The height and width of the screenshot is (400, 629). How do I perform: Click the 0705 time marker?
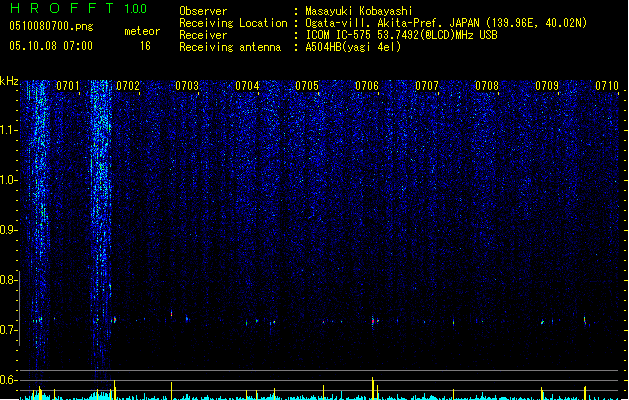click(307, 86)
